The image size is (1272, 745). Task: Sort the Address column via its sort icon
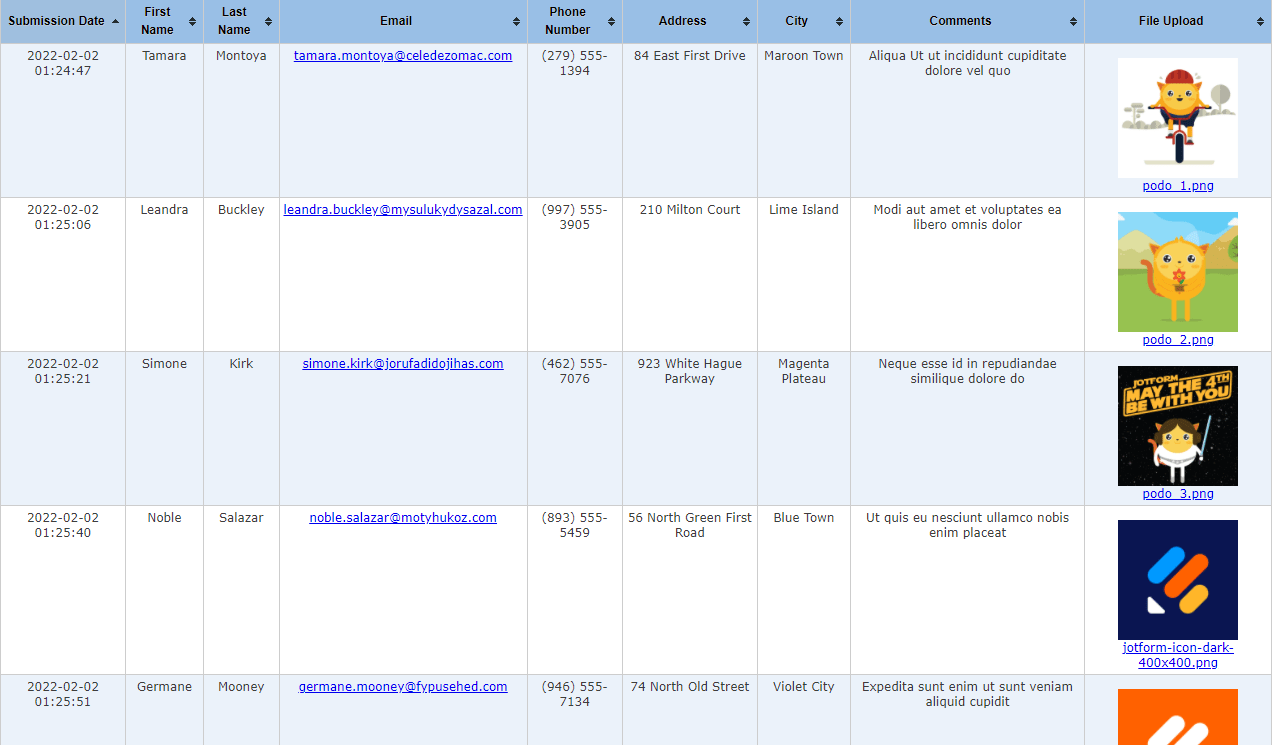[746, 20]
